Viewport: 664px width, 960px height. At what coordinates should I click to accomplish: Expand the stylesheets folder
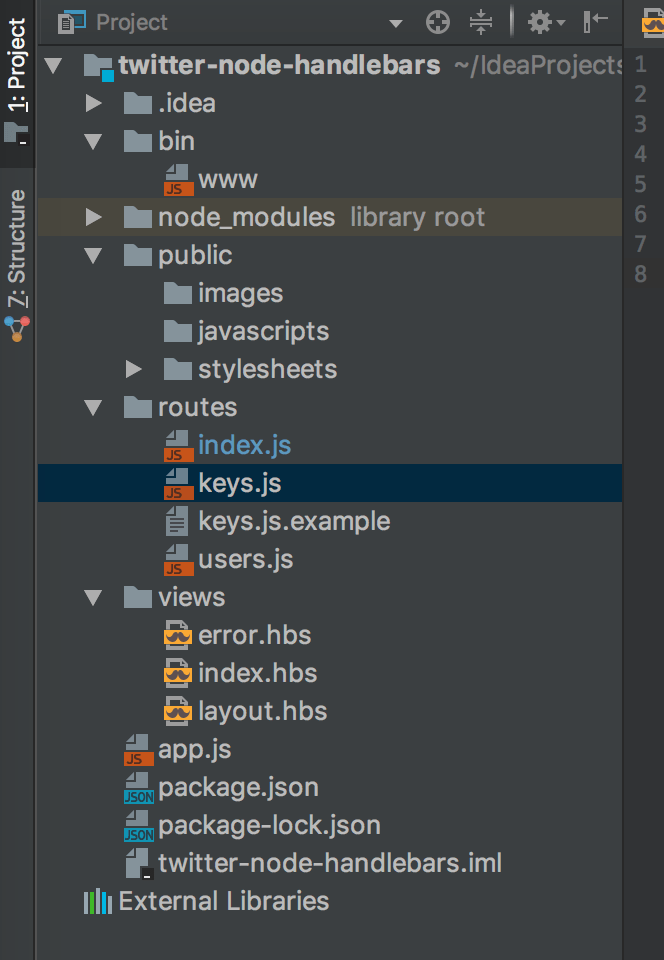click(134, 369)
